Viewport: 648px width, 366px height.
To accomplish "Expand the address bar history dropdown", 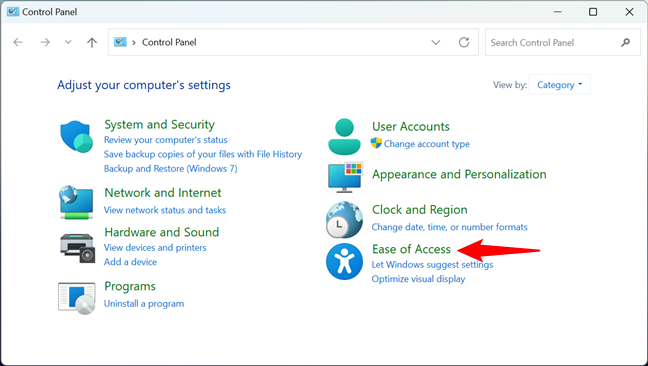I will [436, 42].
